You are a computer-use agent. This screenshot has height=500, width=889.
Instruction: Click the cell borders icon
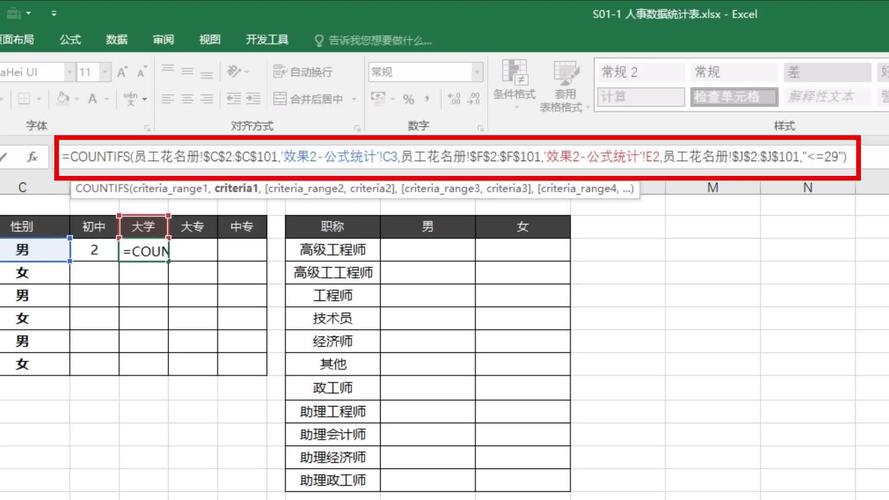click(24, 99)
